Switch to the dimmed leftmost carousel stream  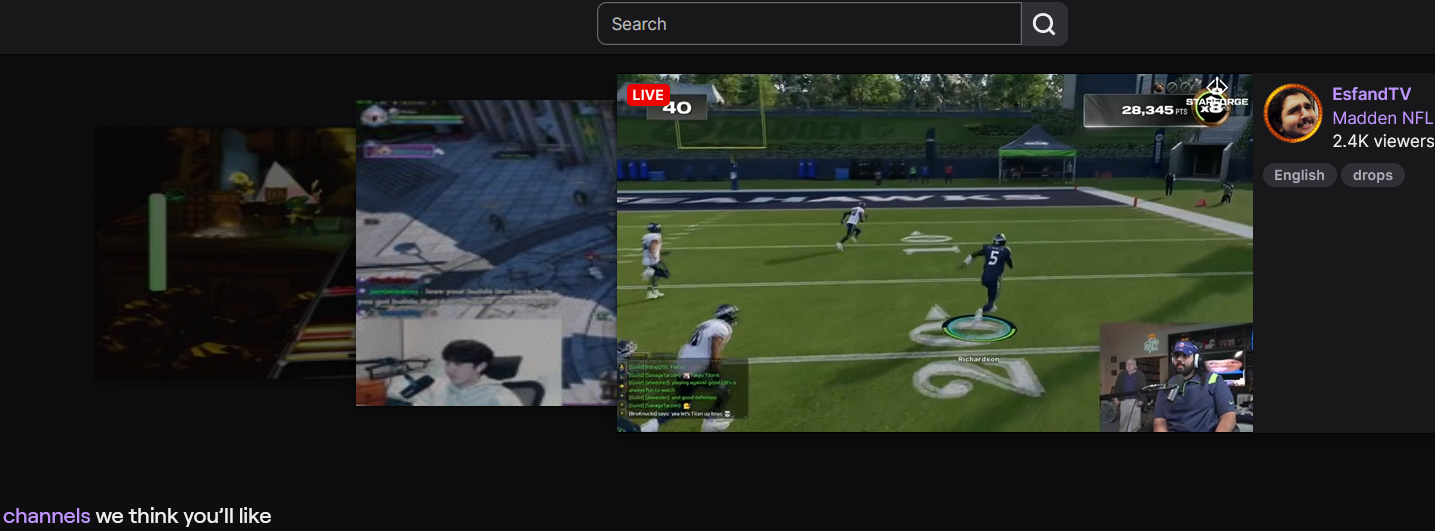click(x=225, y=253)
